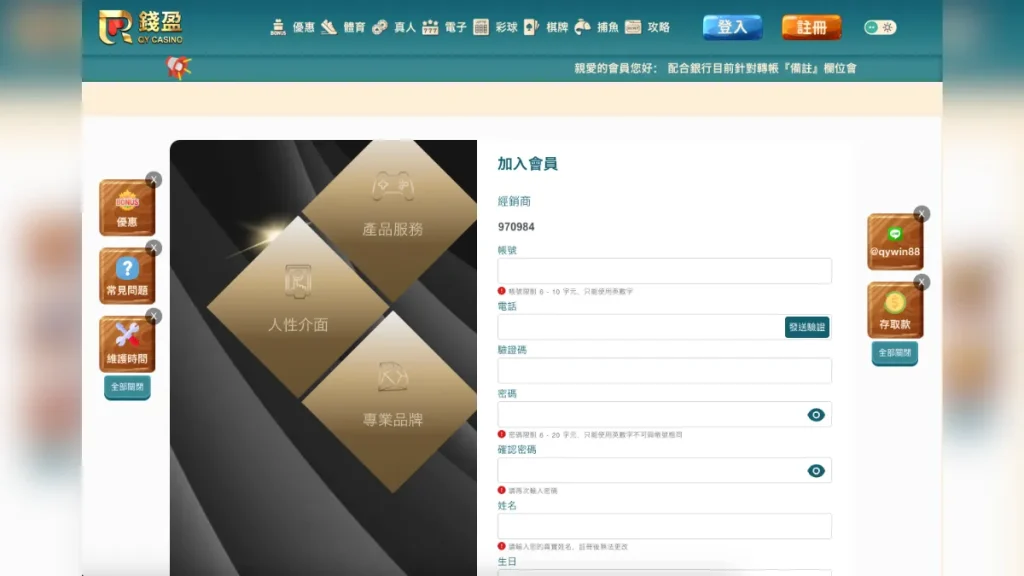Viewport: 1024px width, 576px height.
Task: Open the 體育 sports menu
Action: click(x=344, y=27)
